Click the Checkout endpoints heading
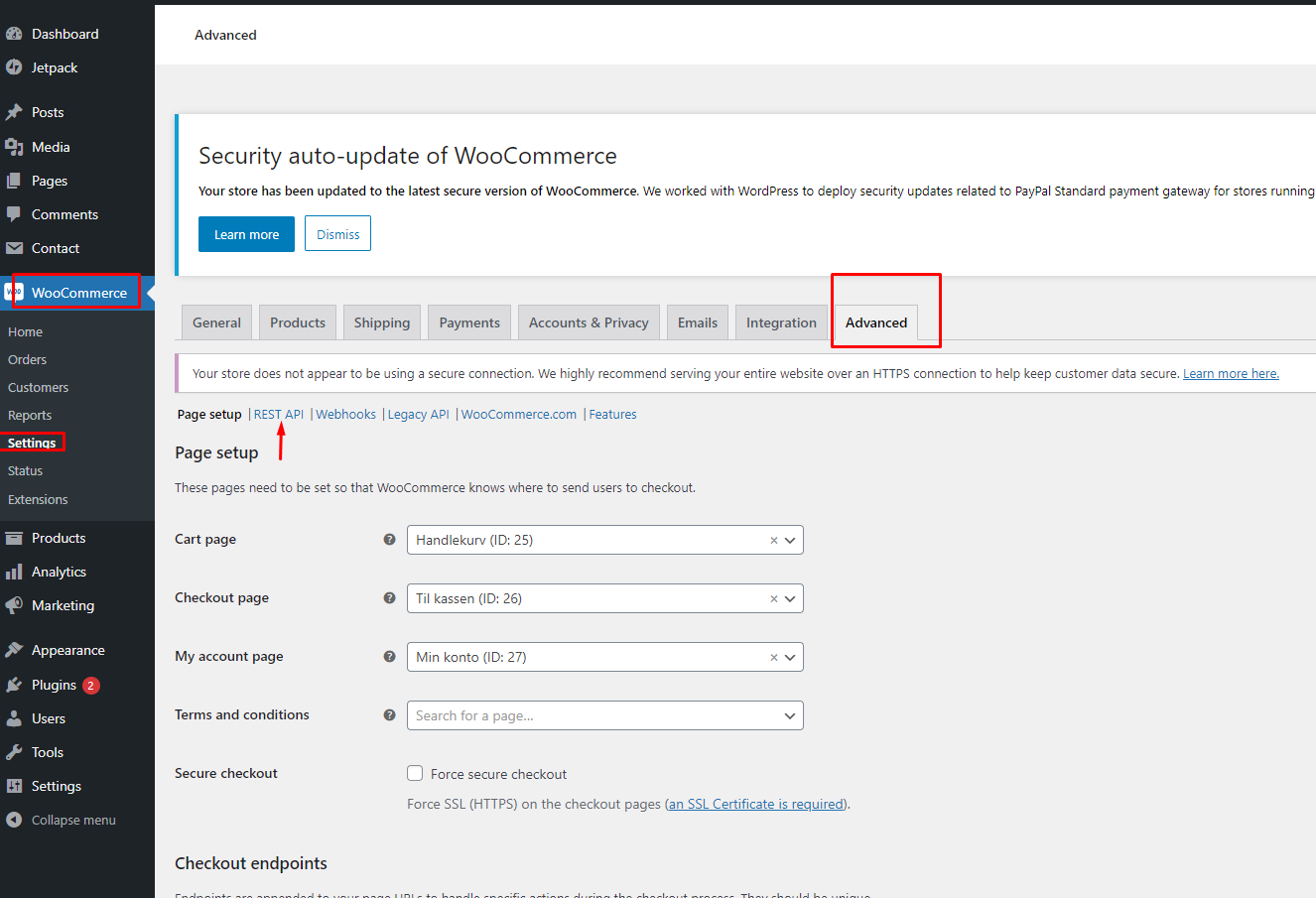 (251, 863)
